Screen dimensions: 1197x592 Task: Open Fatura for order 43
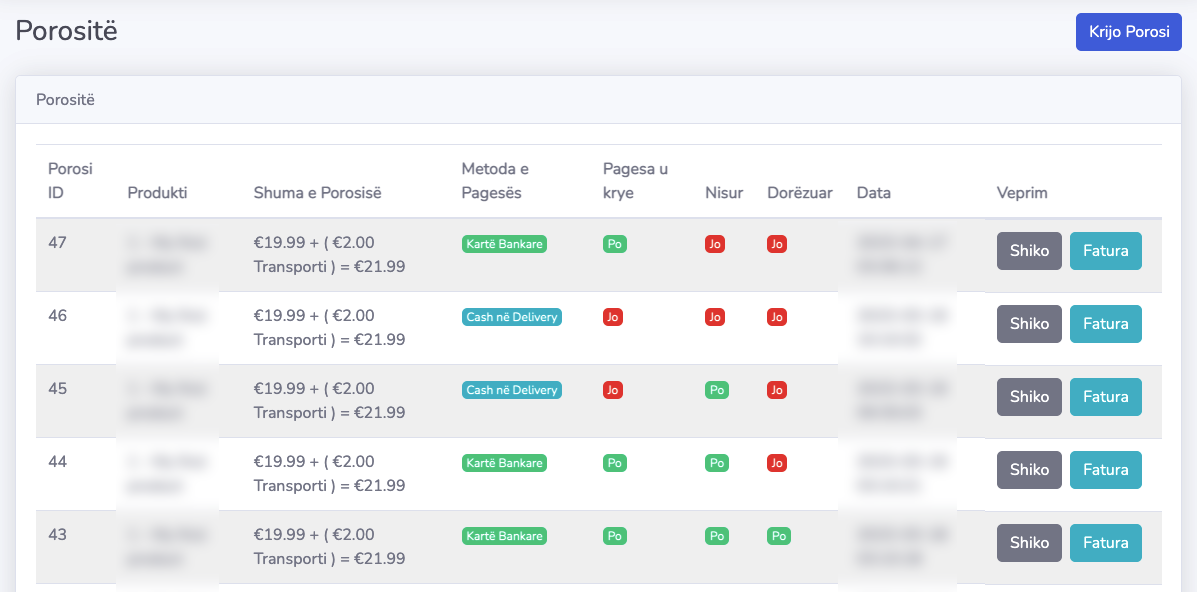click(x=1105, y=543)
